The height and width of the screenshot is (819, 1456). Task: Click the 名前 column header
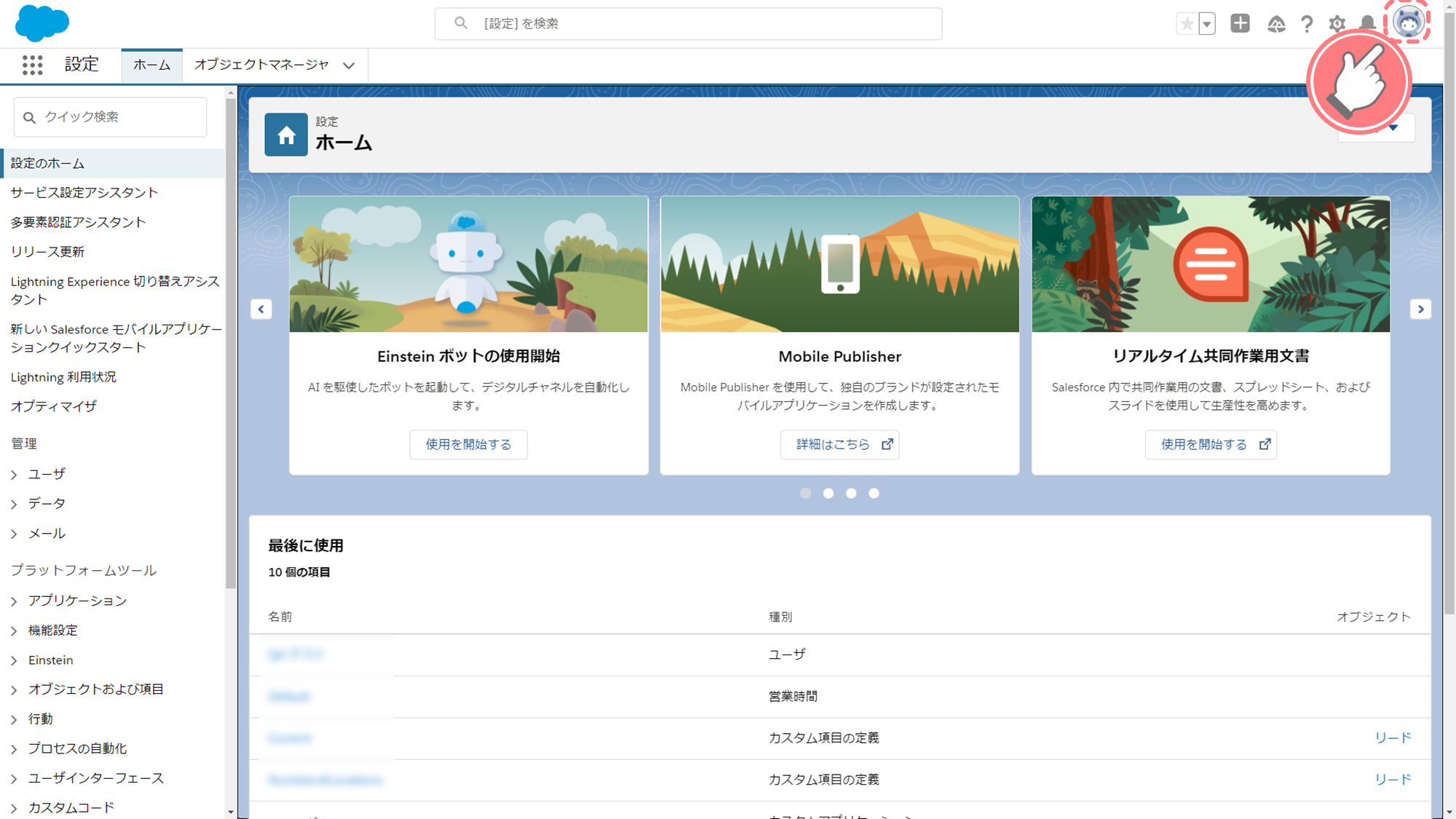point(280,617)
